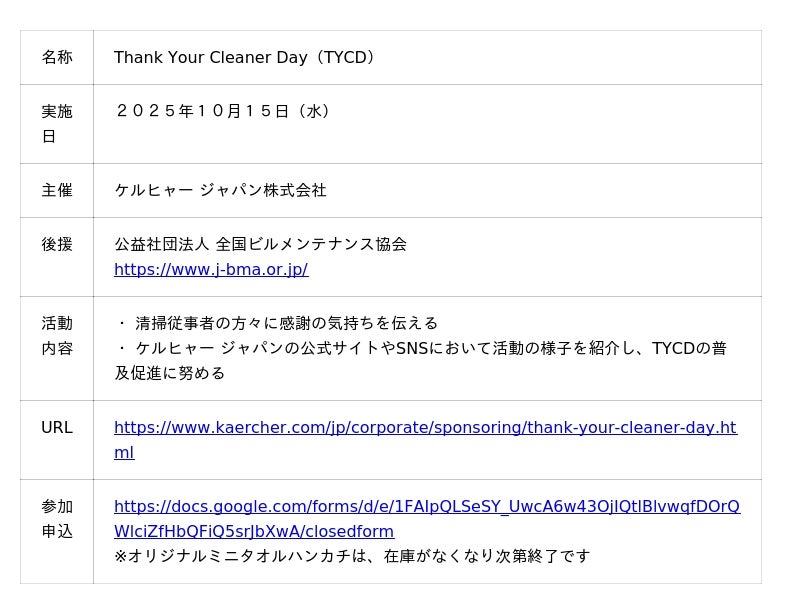Click the word SNS in activity description
800x614 pixels.
coord(412,349)
